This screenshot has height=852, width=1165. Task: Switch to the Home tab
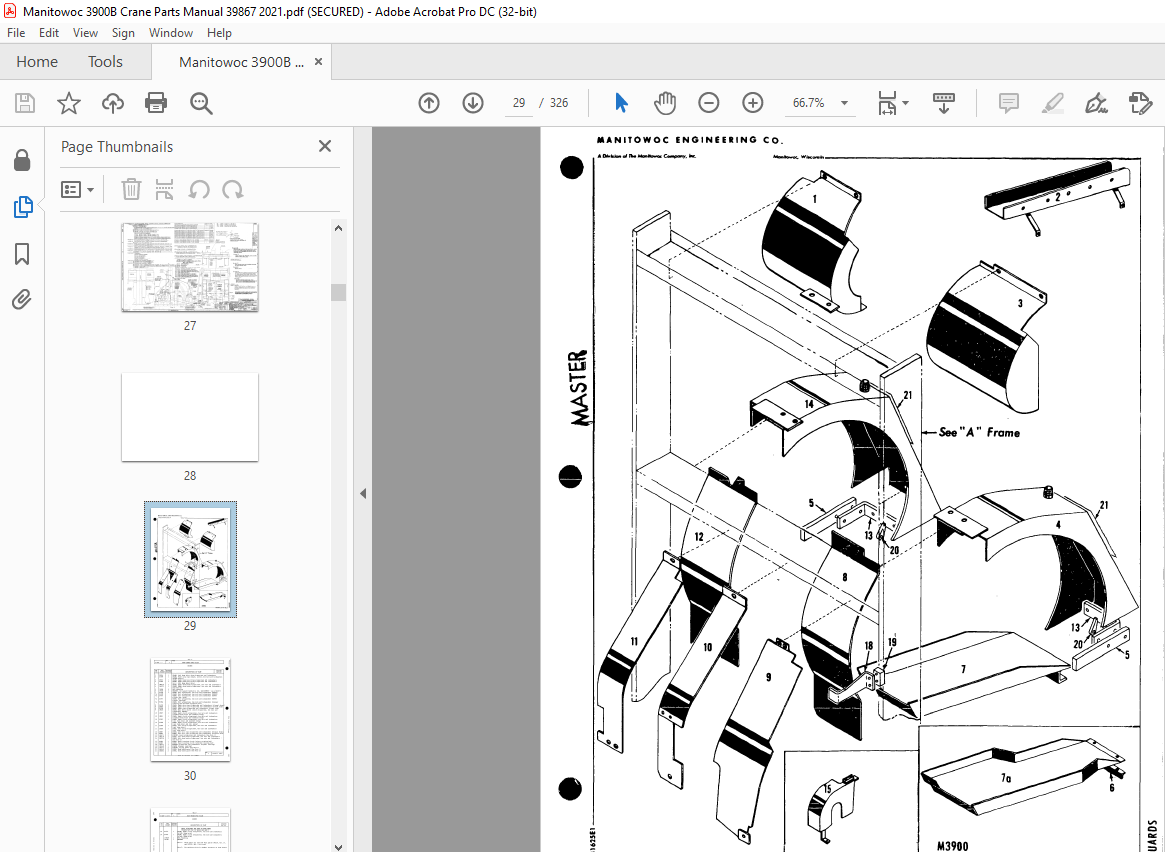[37, 62]
